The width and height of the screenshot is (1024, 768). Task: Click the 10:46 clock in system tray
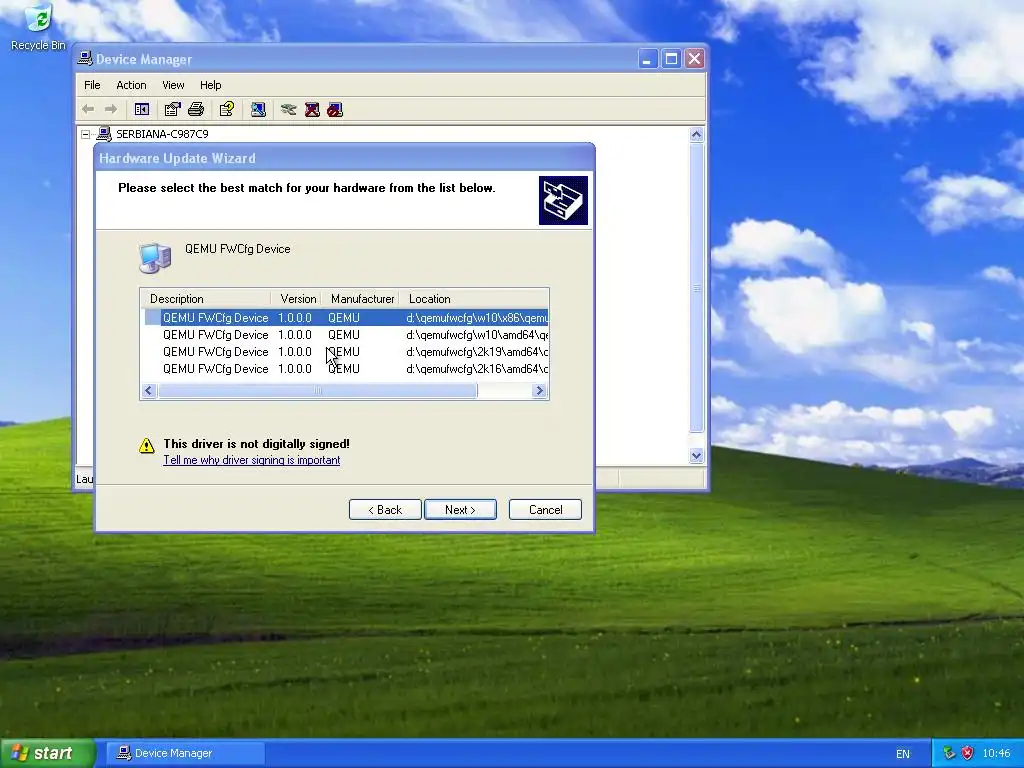point(996,753)
